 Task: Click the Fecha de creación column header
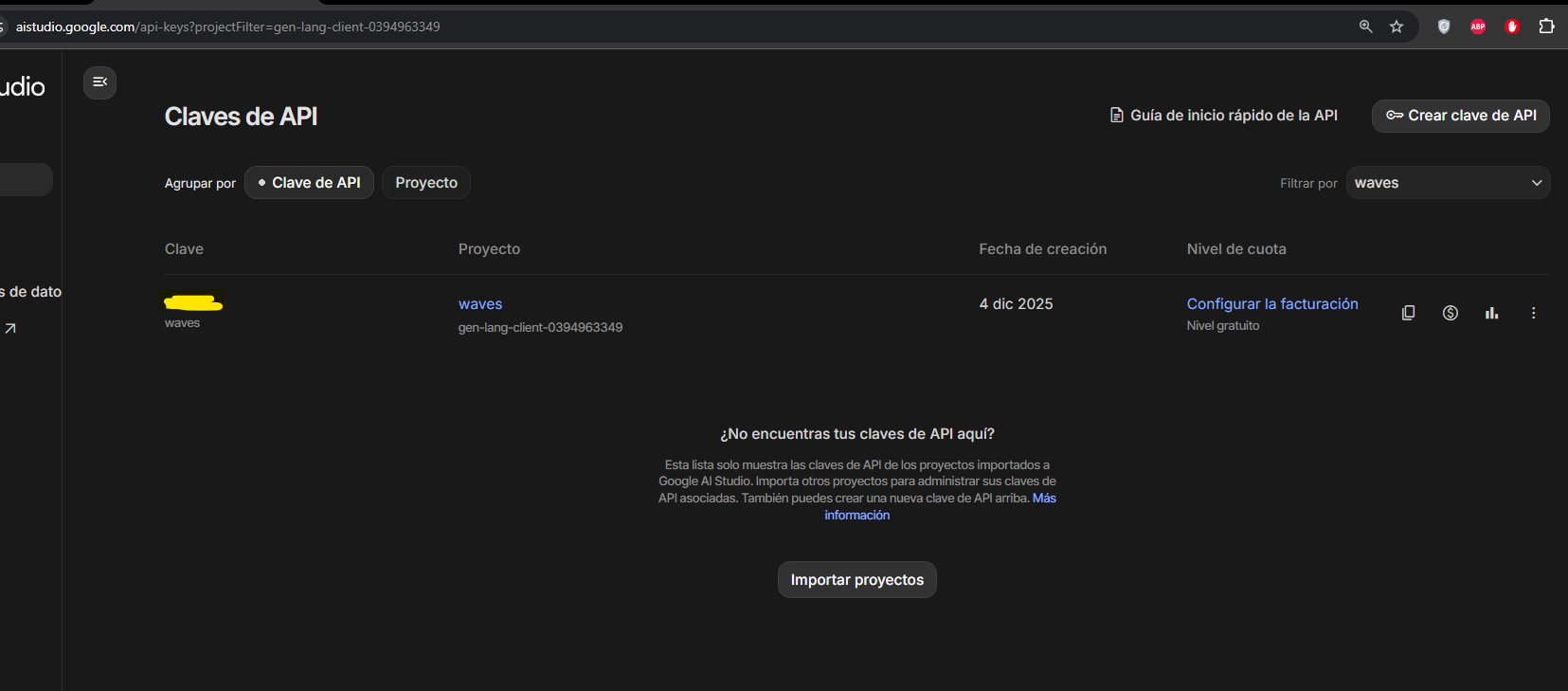pyautogui.click(x=1043, y=249)
